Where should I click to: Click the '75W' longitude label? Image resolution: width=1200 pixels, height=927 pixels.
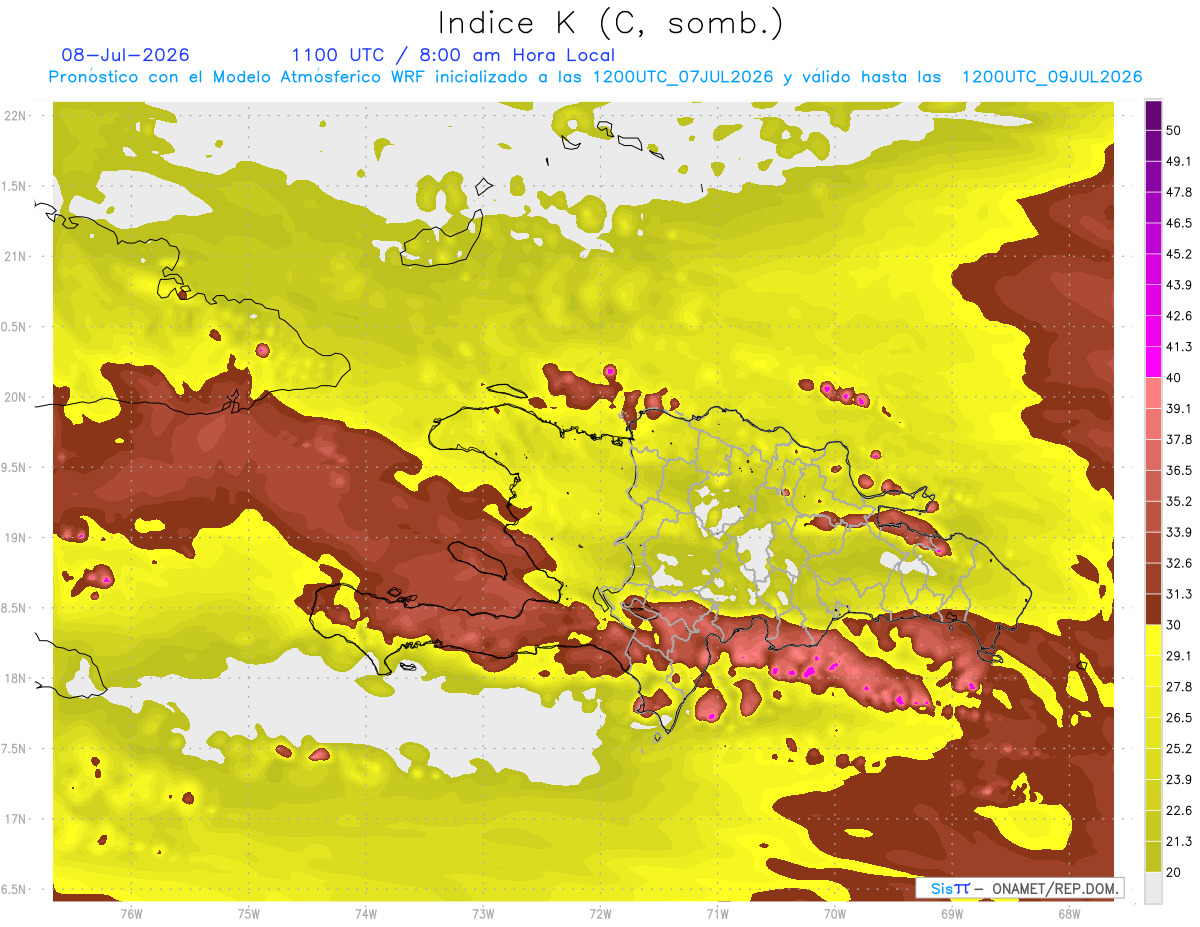[x=248, y=913]
